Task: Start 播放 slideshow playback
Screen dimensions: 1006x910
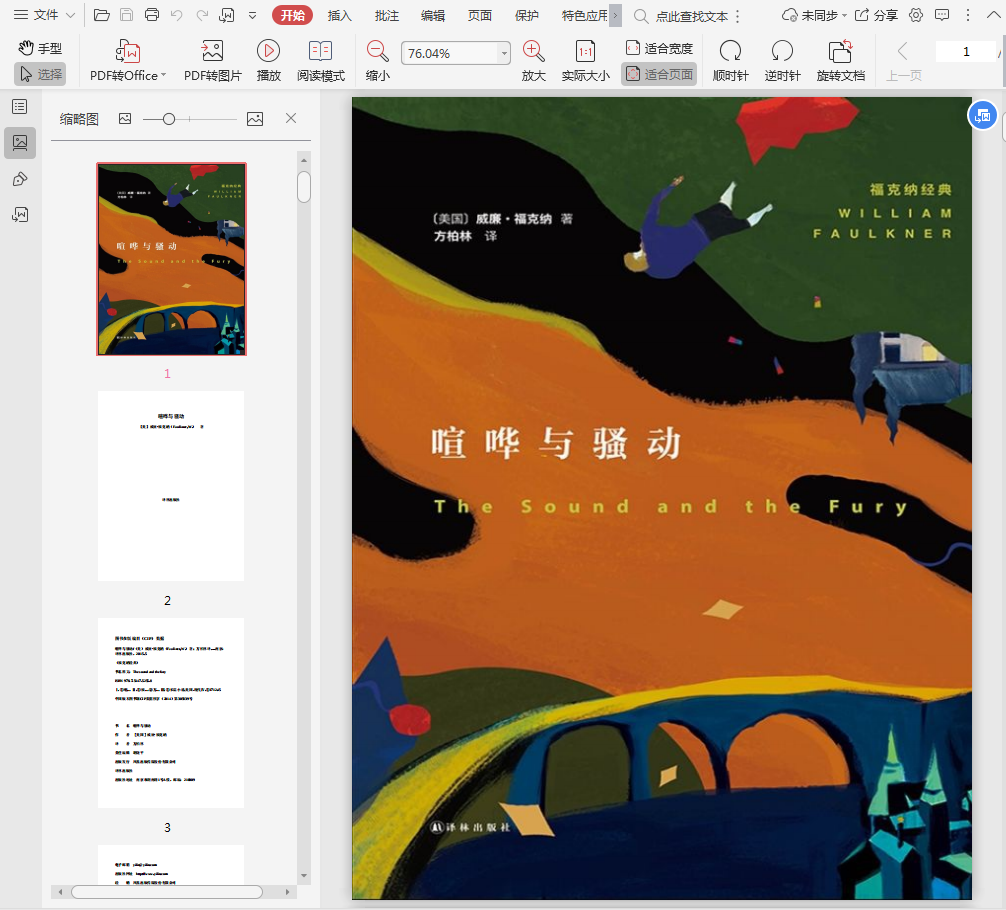Action: [268, 61]
